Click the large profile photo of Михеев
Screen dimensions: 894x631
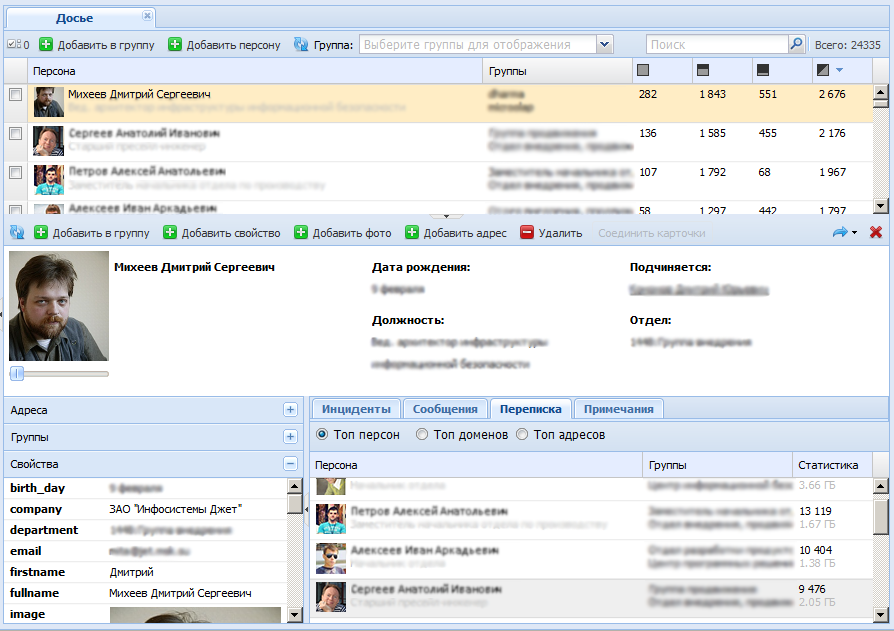[59, 306]
